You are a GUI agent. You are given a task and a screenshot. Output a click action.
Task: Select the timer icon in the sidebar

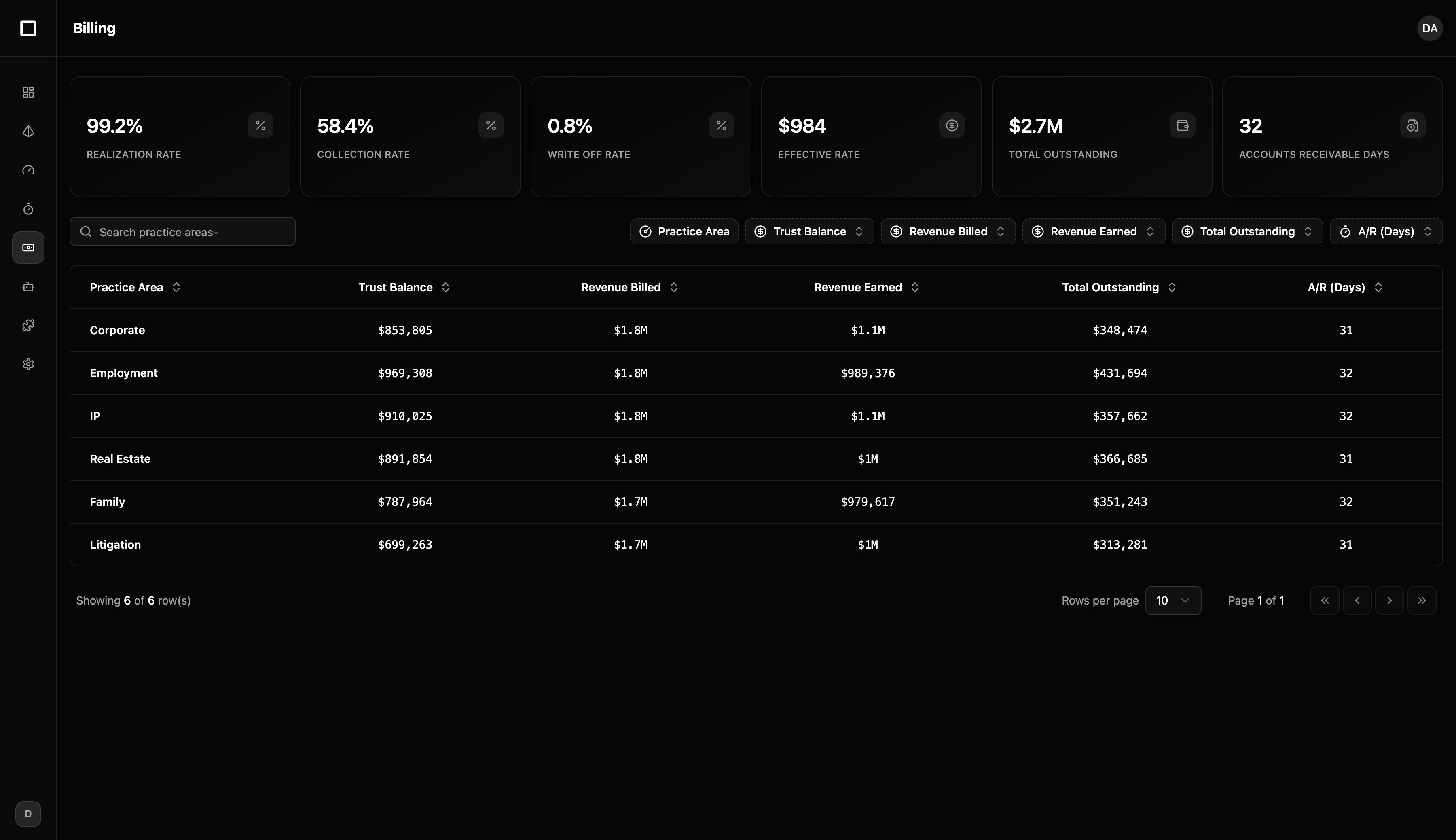(x=28, y=209)
